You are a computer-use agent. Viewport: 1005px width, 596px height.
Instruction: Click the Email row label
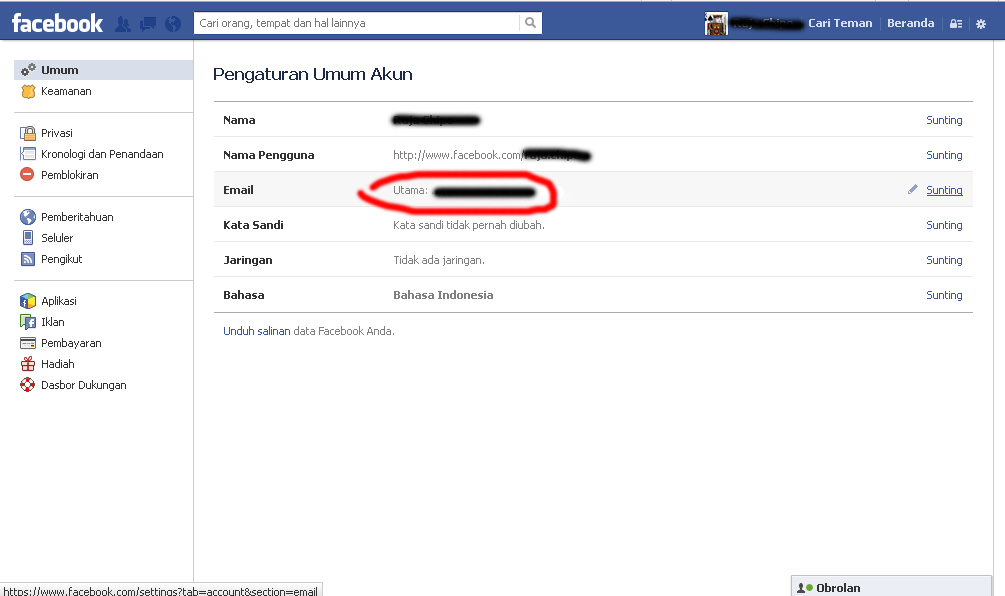(238, 190)
